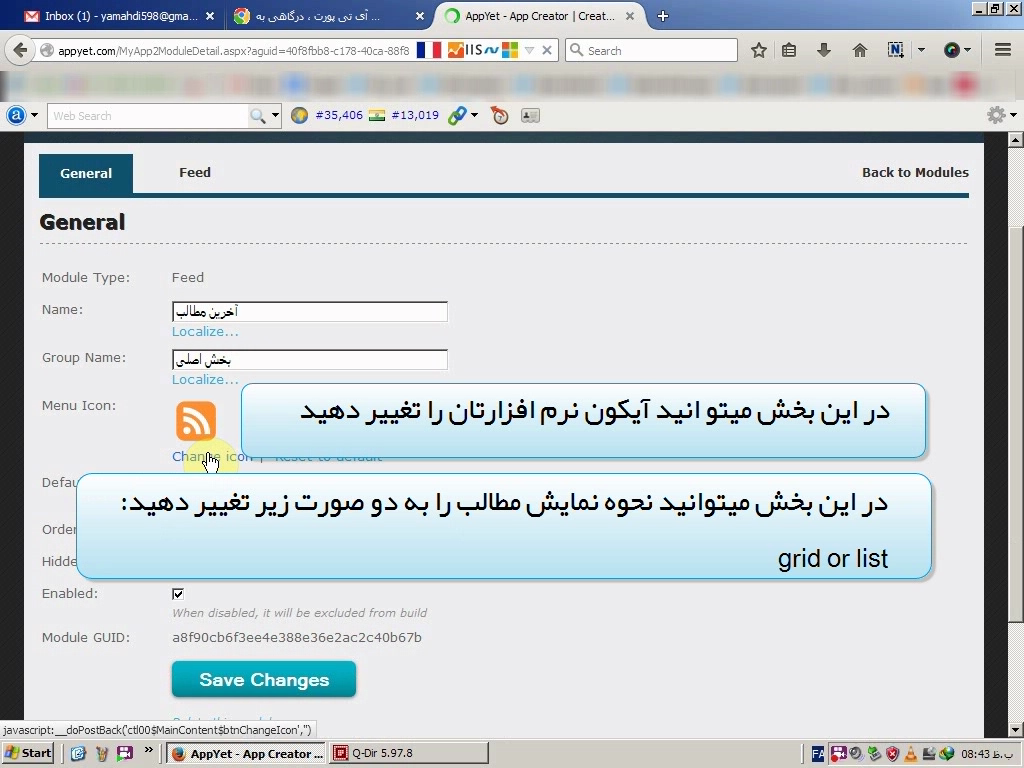1024x768 pixels.
Task: Click the Save Changes button
Action: (x=264, y=679)
